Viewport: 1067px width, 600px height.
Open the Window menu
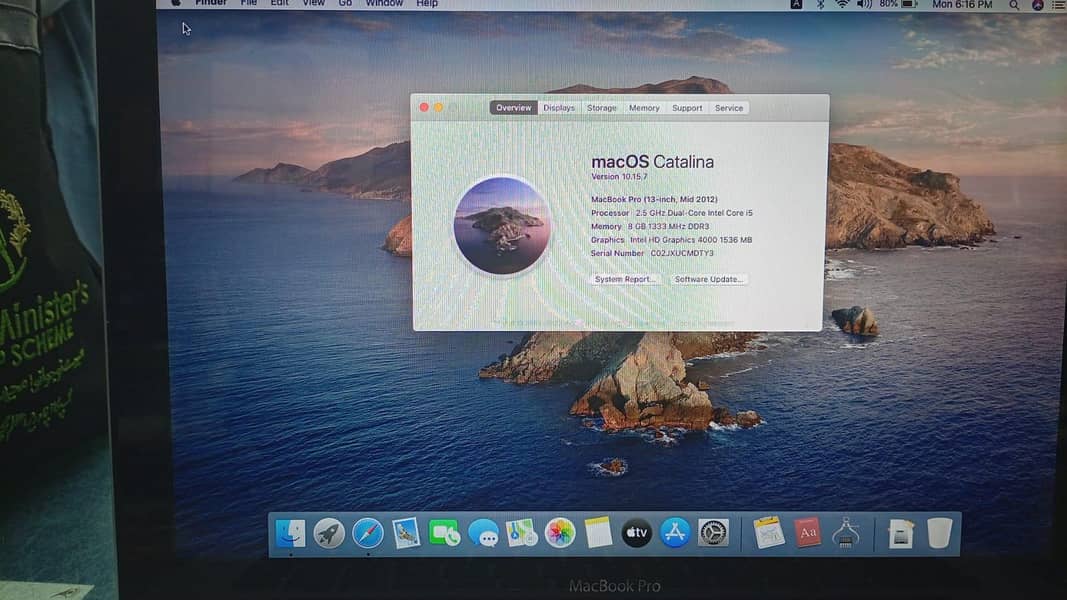tap(384, 3)
